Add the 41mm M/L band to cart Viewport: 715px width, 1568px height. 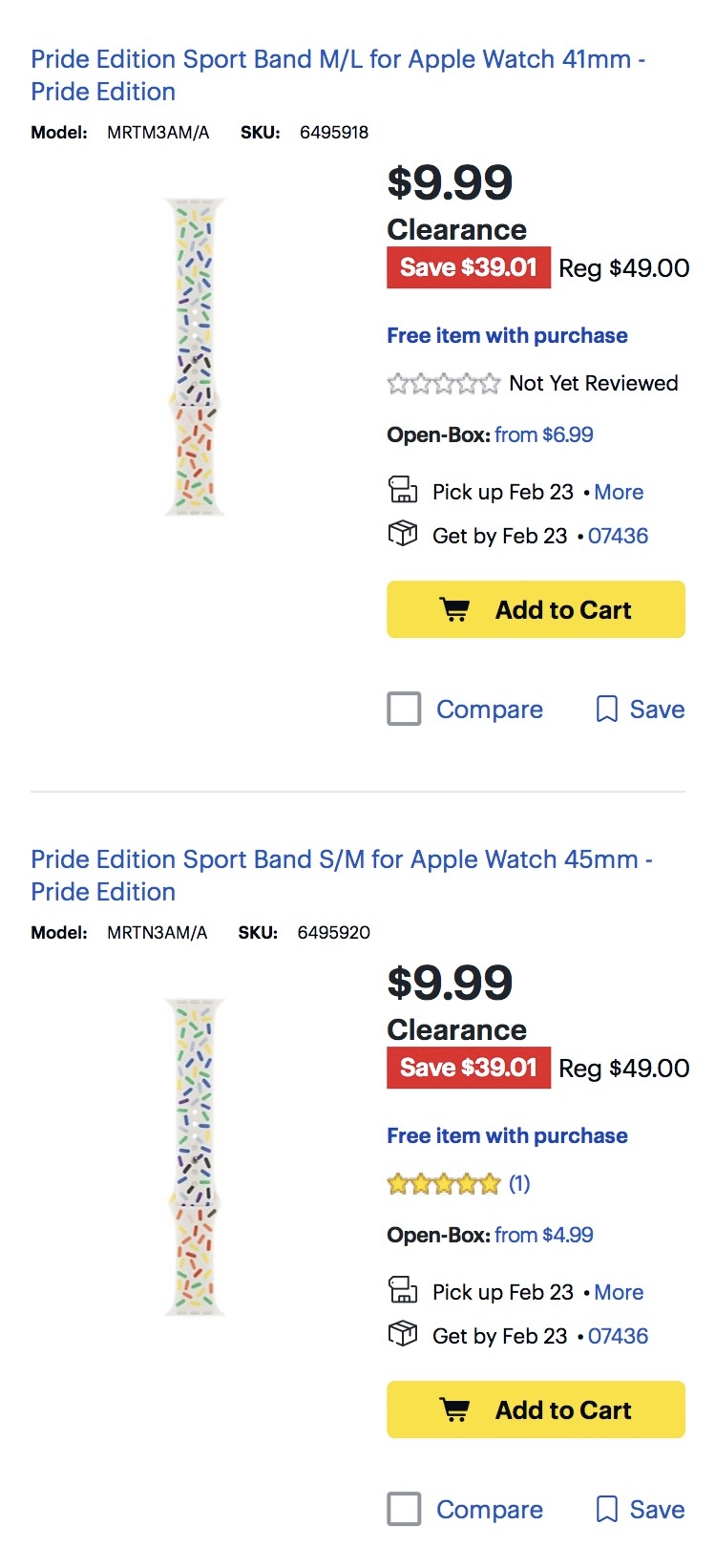click(536, 609)
